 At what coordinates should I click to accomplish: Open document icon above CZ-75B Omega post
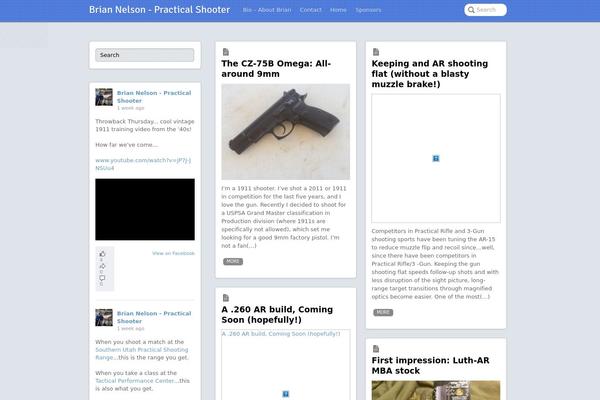[x=226, y=52]
